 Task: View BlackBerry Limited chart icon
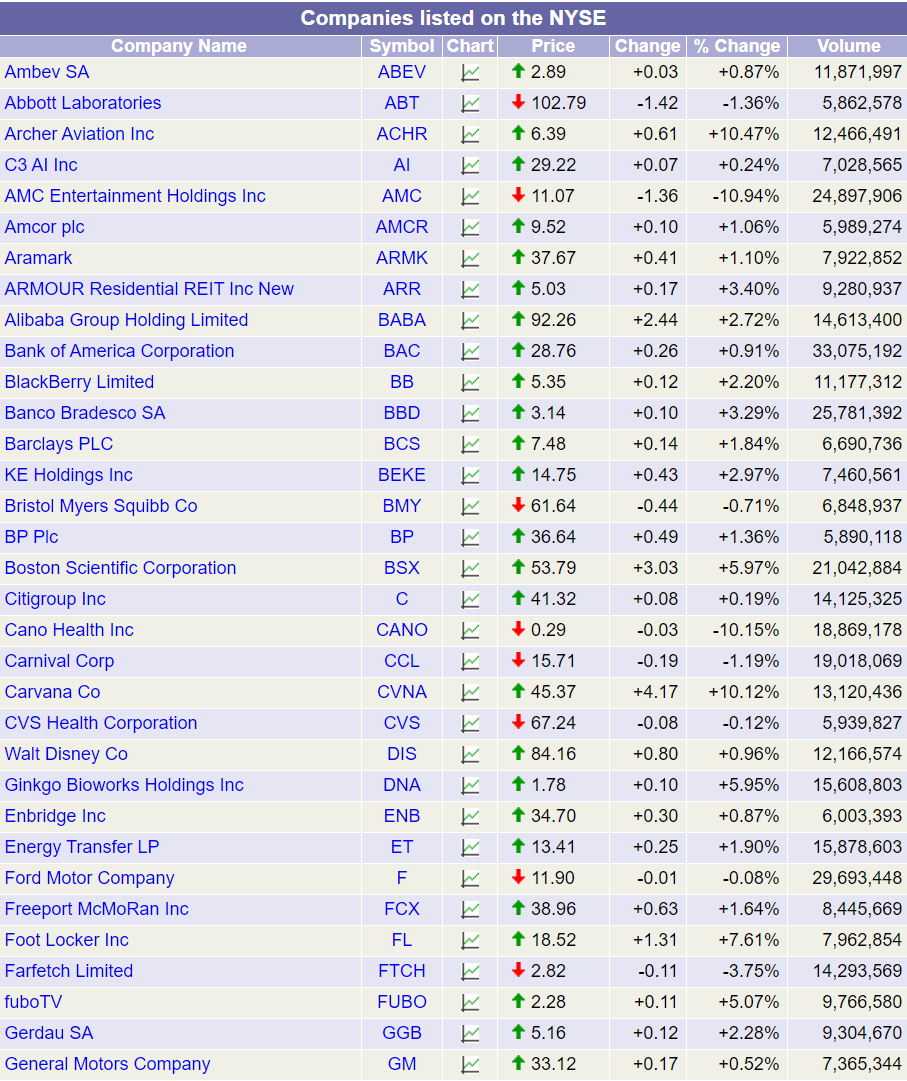pos(470,383)
